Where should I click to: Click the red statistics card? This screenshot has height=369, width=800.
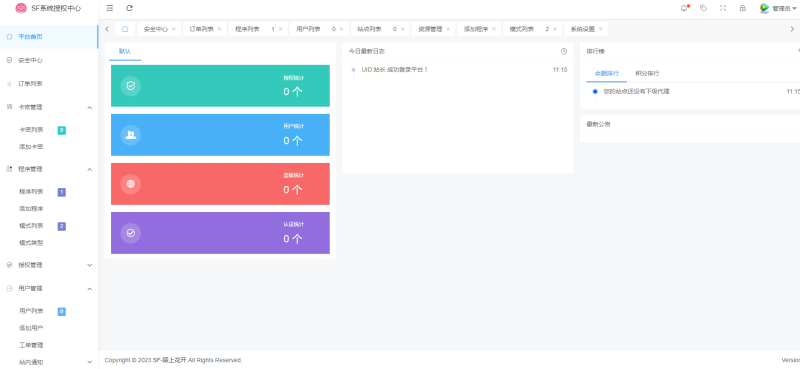220,184
